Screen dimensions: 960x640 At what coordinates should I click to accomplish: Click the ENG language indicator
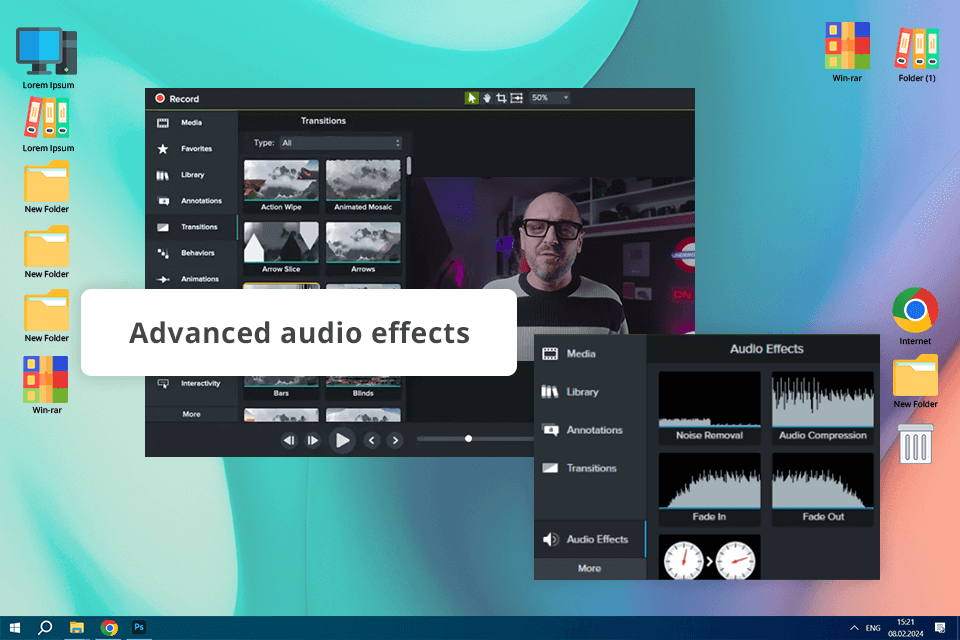pos(873,628)
